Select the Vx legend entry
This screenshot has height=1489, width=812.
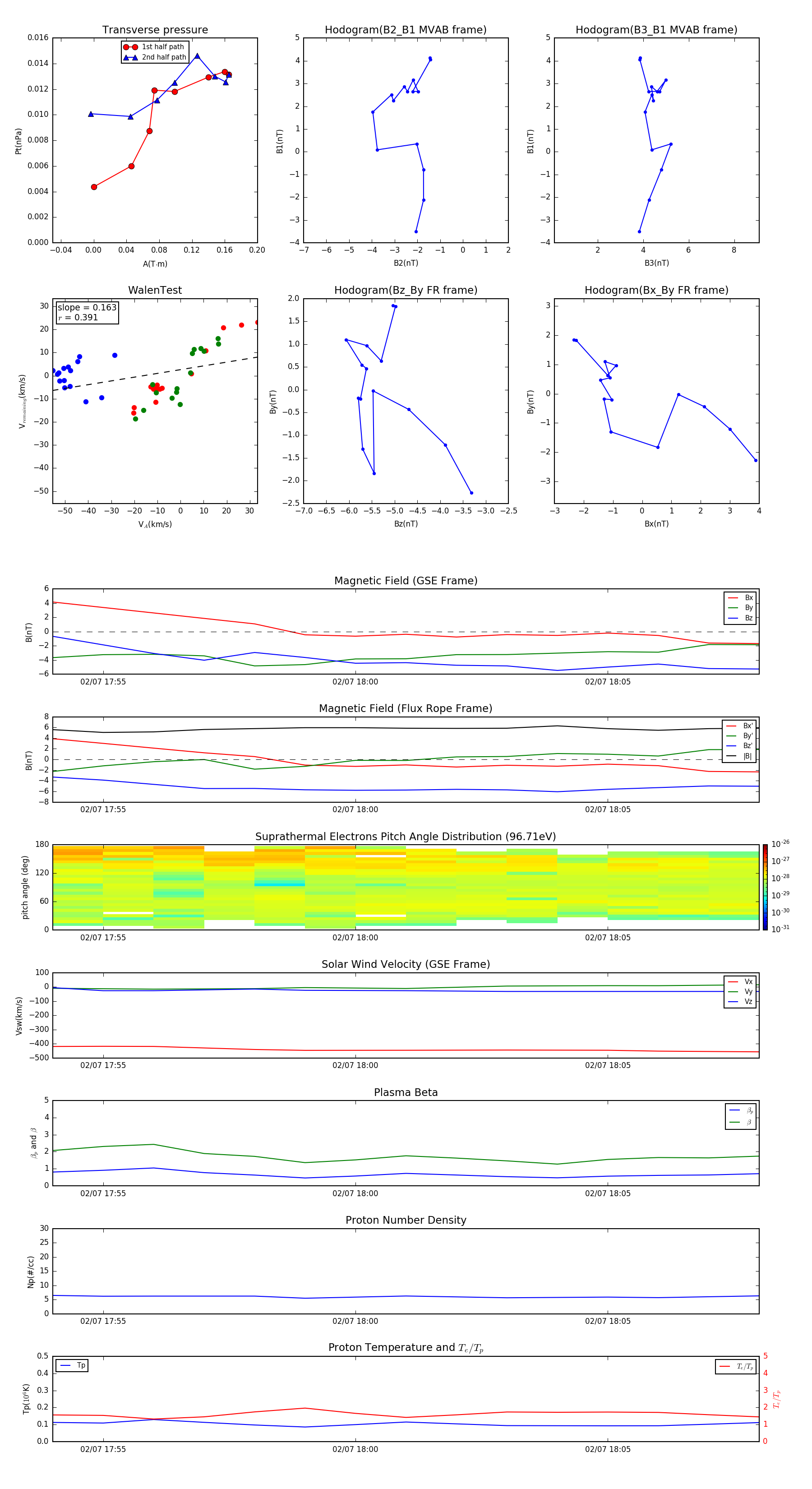pos(741,981)
